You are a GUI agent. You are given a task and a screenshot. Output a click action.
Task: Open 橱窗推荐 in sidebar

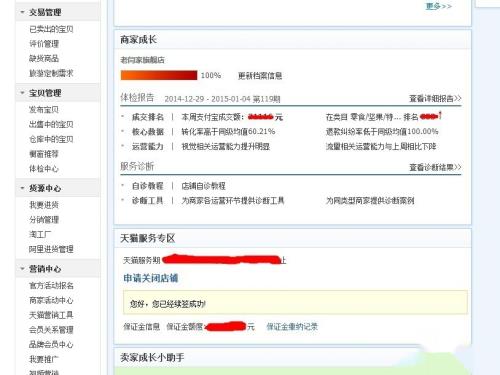tap(44, 154)
